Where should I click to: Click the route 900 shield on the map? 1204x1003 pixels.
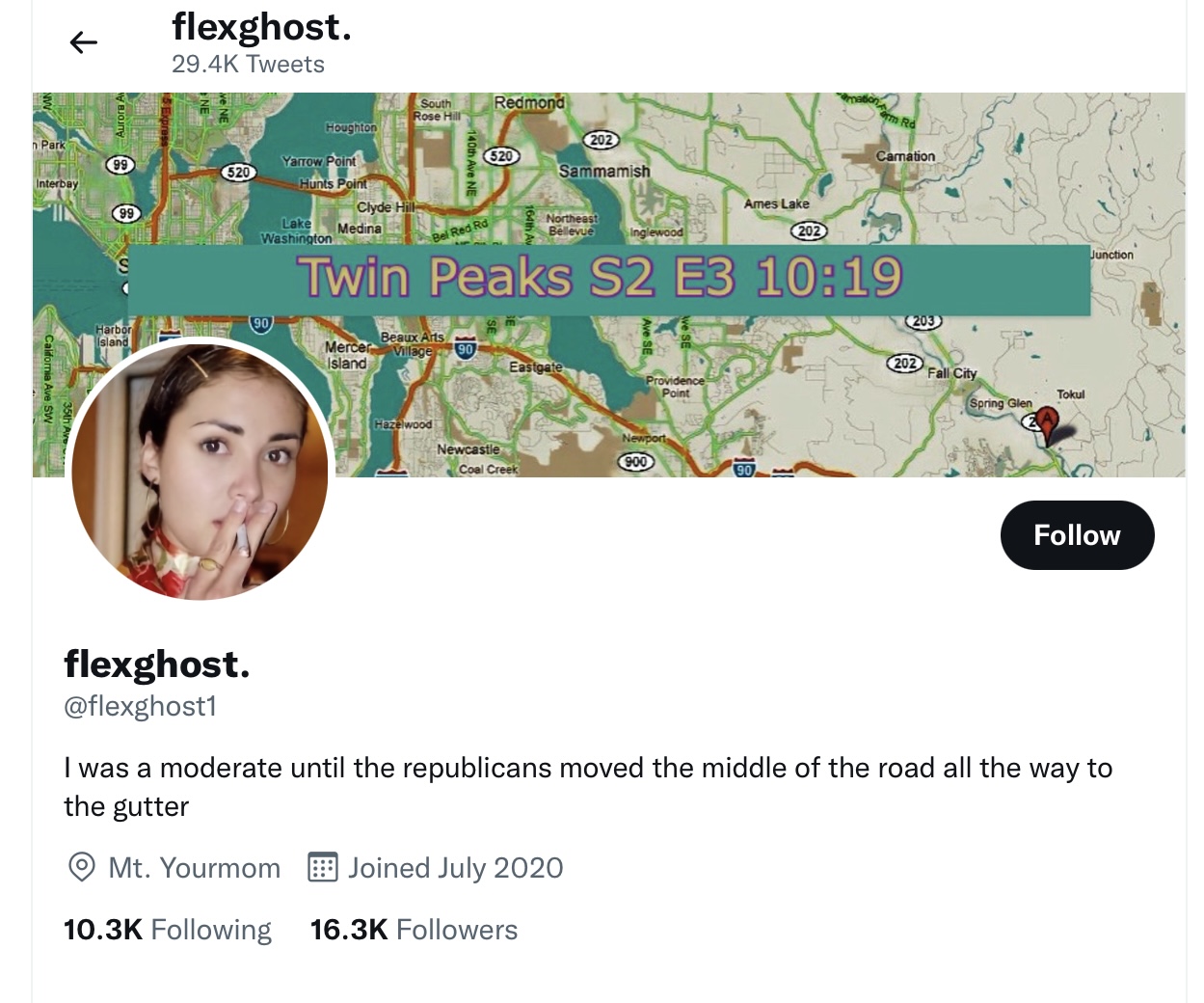[x=636, y=462]
